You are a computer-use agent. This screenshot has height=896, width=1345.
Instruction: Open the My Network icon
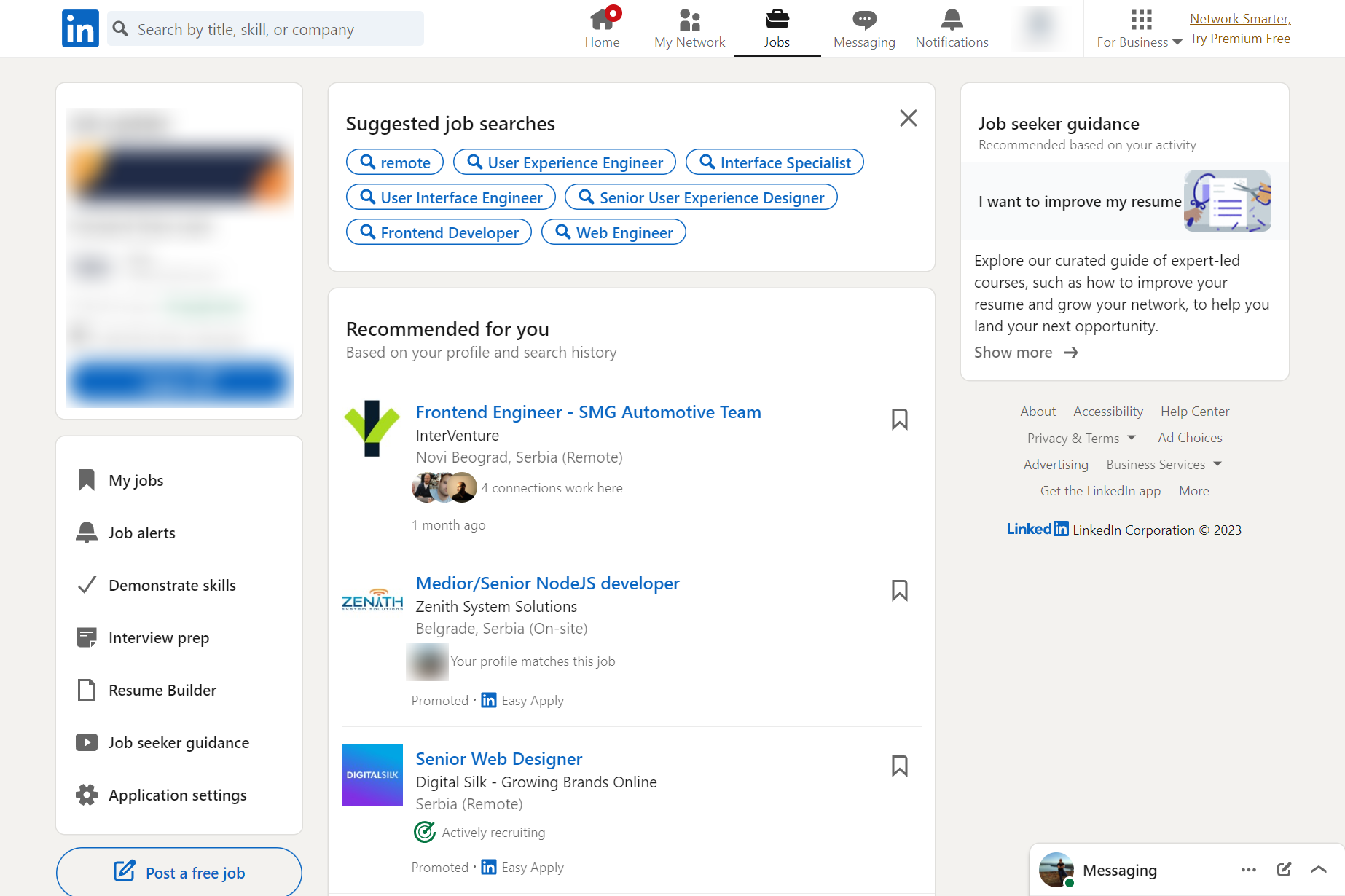tap(689, 28)
